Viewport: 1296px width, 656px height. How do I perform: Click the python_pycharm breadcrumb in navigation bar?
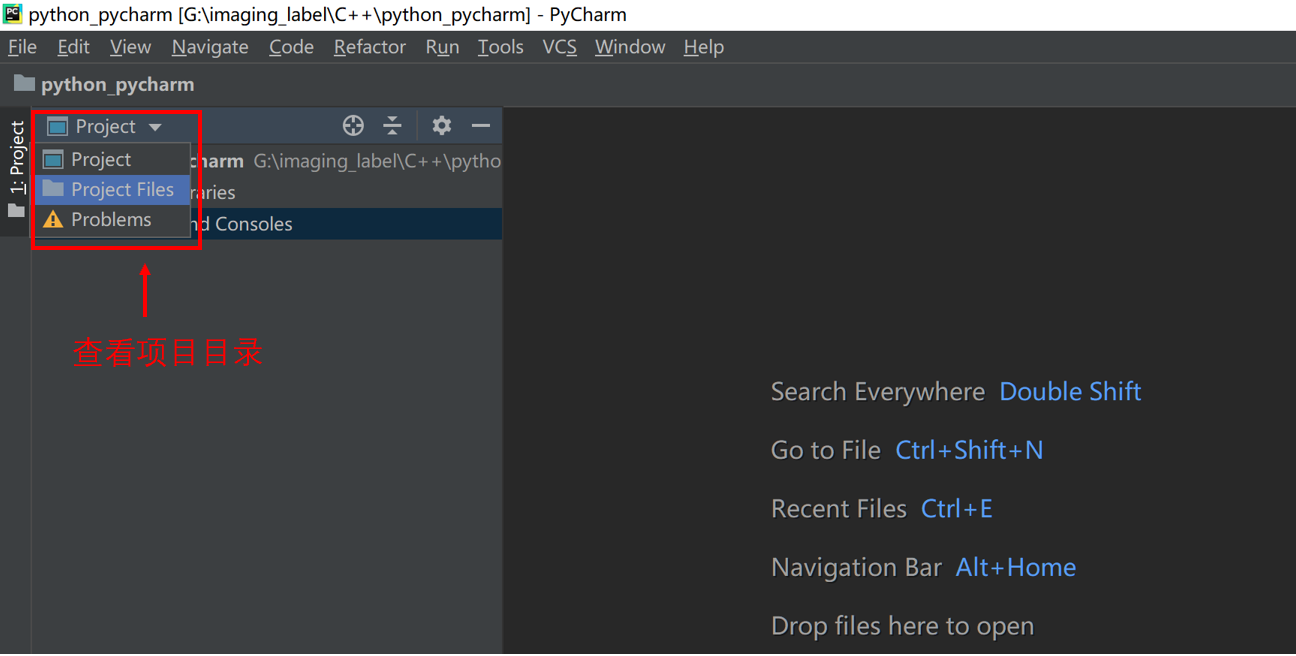click(117, 84)
